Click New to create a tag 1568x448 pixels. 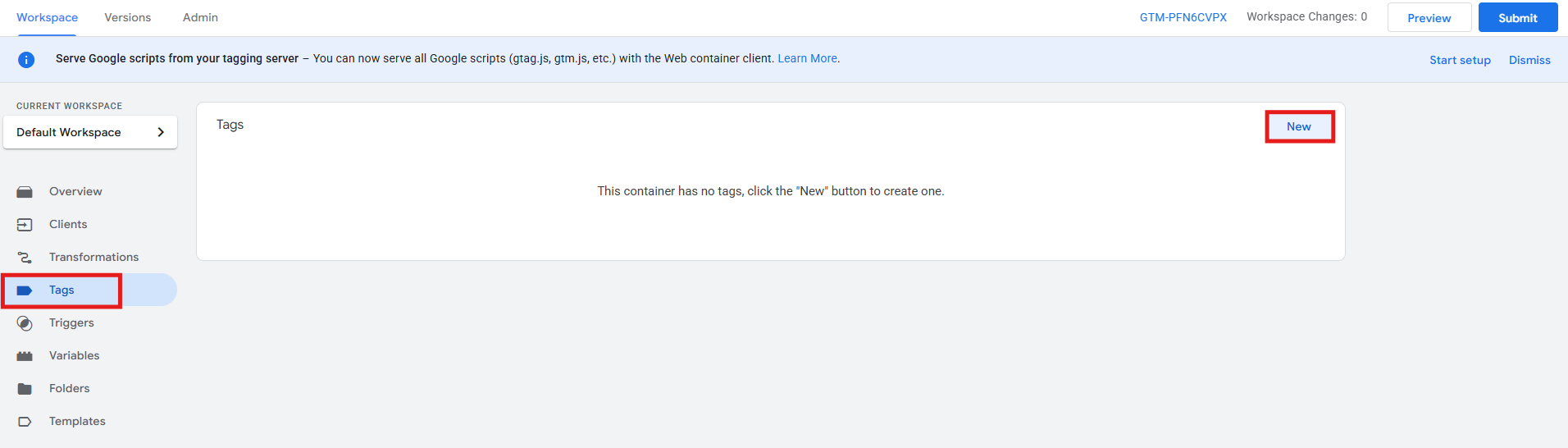(x=1299, y=126)
